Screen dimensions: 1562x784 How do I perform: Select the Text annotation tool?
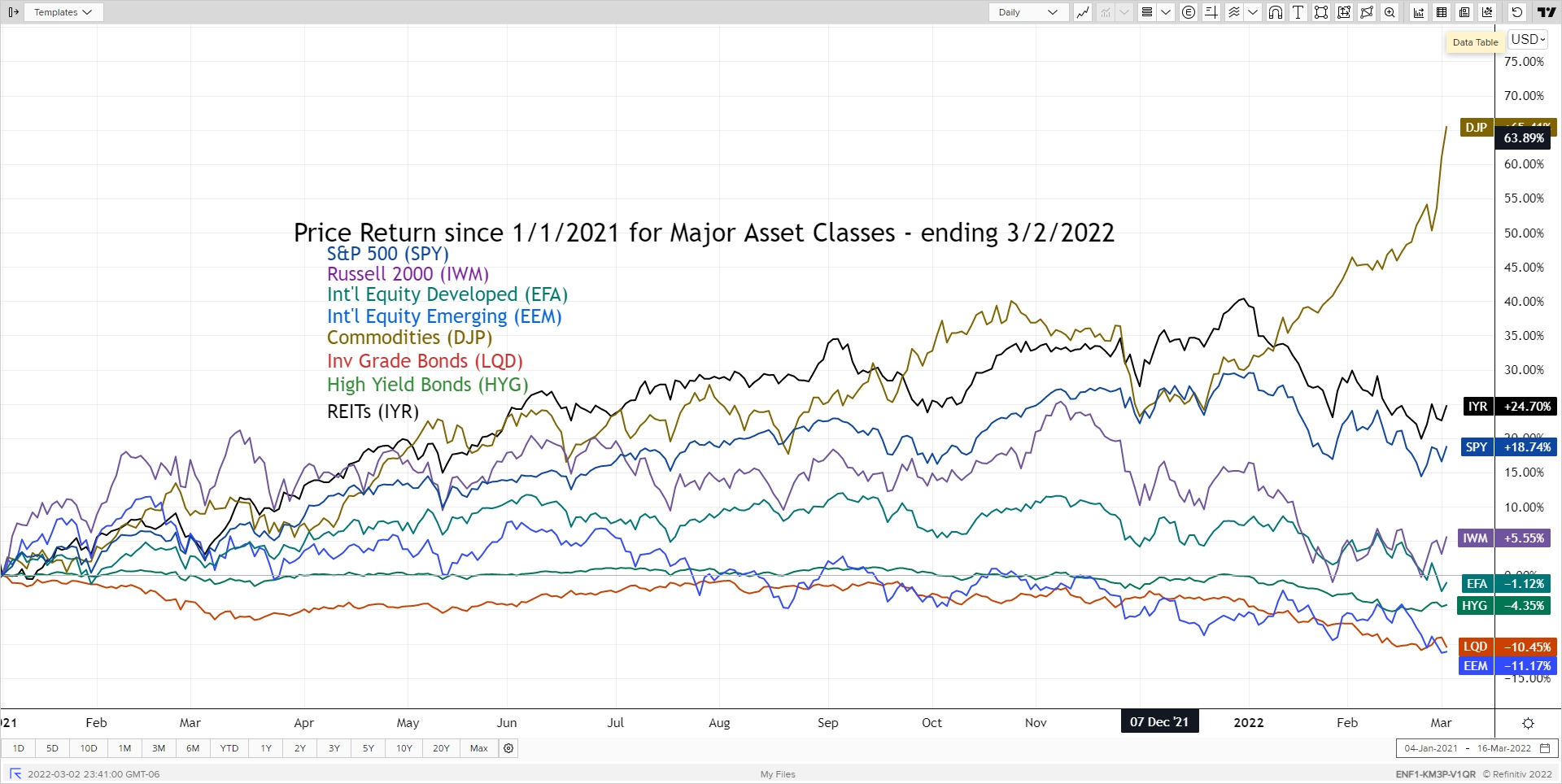pyautogui.click(x=1298, y=12)
